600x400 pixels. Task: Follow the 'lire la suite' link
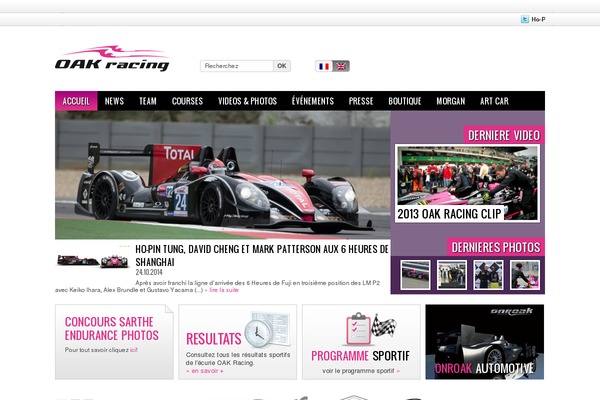[223, 290]
